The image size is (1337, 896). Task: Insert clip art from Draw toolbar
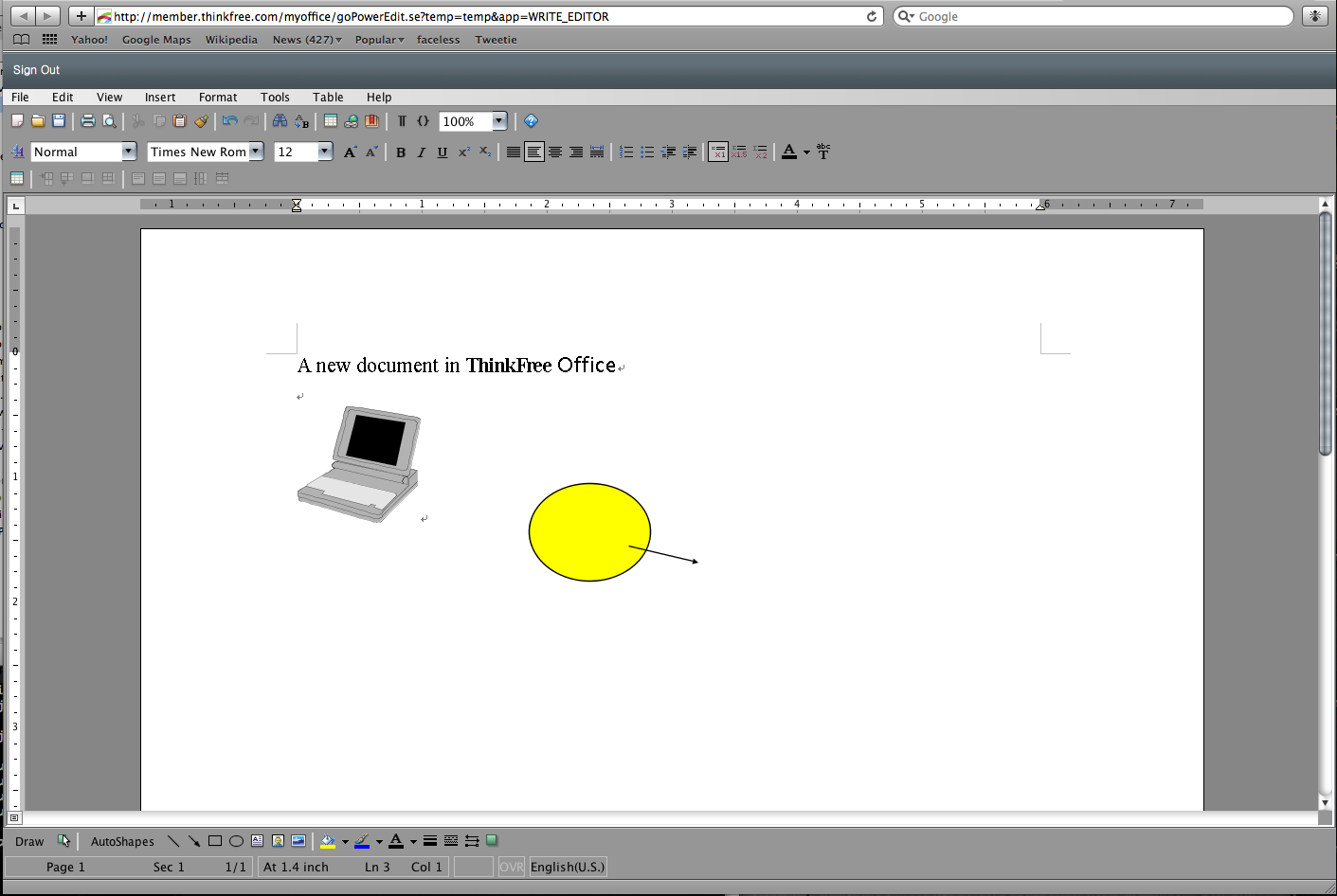pos(278,841)
